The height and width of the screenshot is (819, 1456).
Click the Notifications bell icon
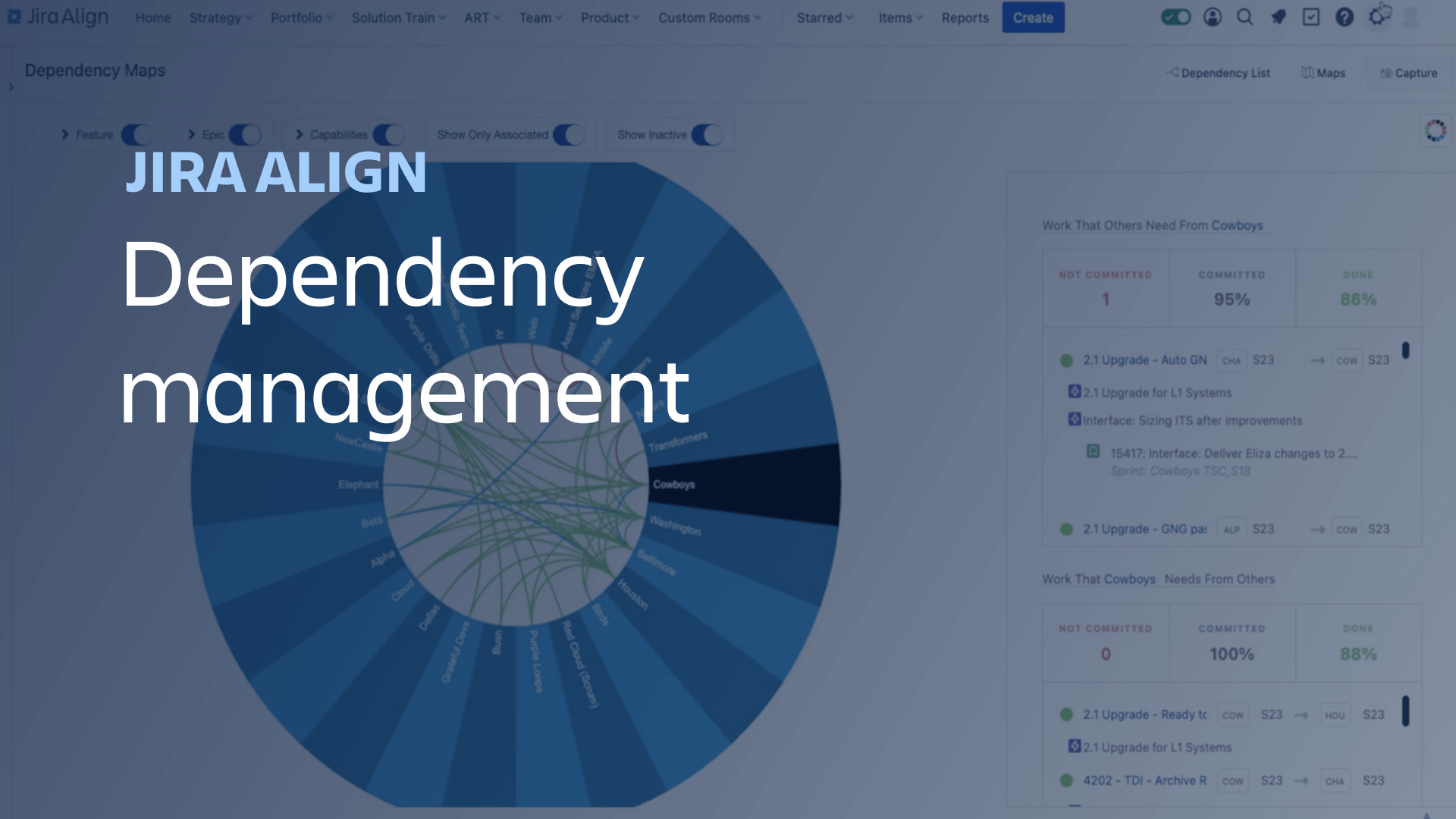1278,17
